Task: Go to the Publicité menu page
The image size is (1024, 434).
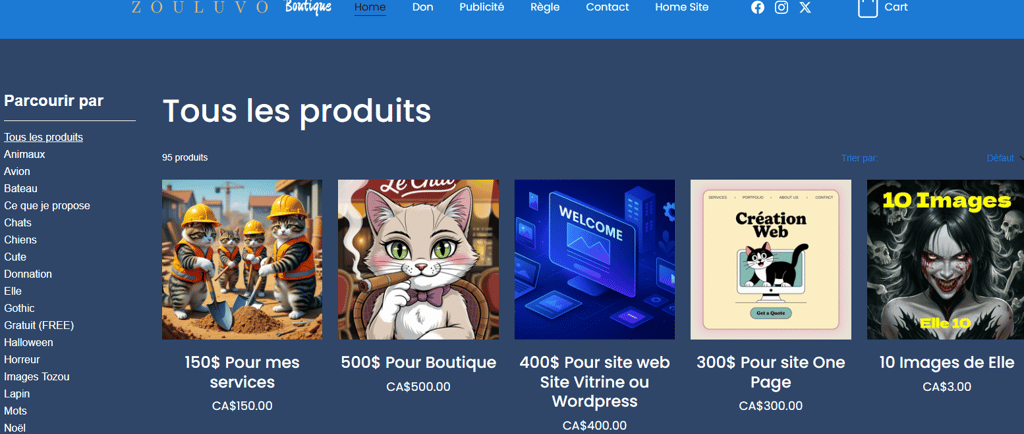Action: [481, 7]
